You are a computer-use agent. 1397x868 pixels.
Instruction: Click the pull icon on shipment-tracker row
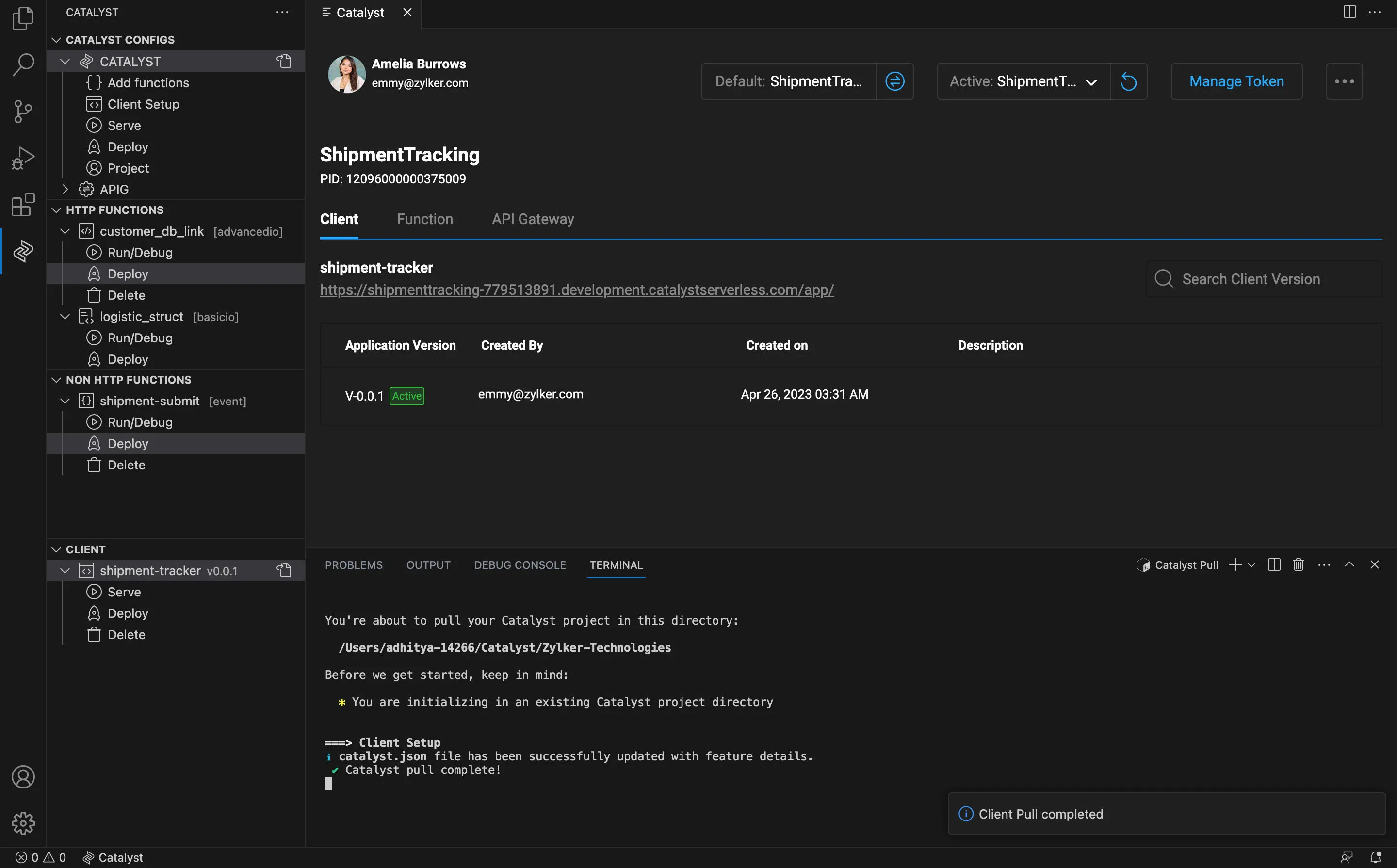pyautogui.click(x=284, y=570)
